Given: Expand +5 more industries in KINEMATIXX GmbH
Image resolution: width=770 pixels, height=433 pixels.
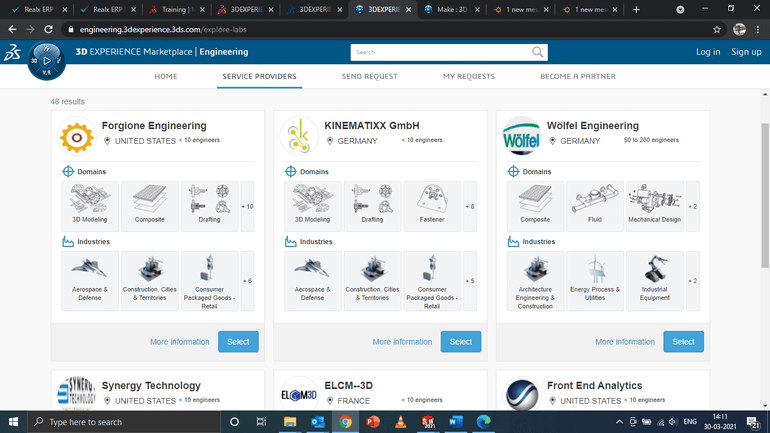Looking at the screenshot, I should [470, 281].
